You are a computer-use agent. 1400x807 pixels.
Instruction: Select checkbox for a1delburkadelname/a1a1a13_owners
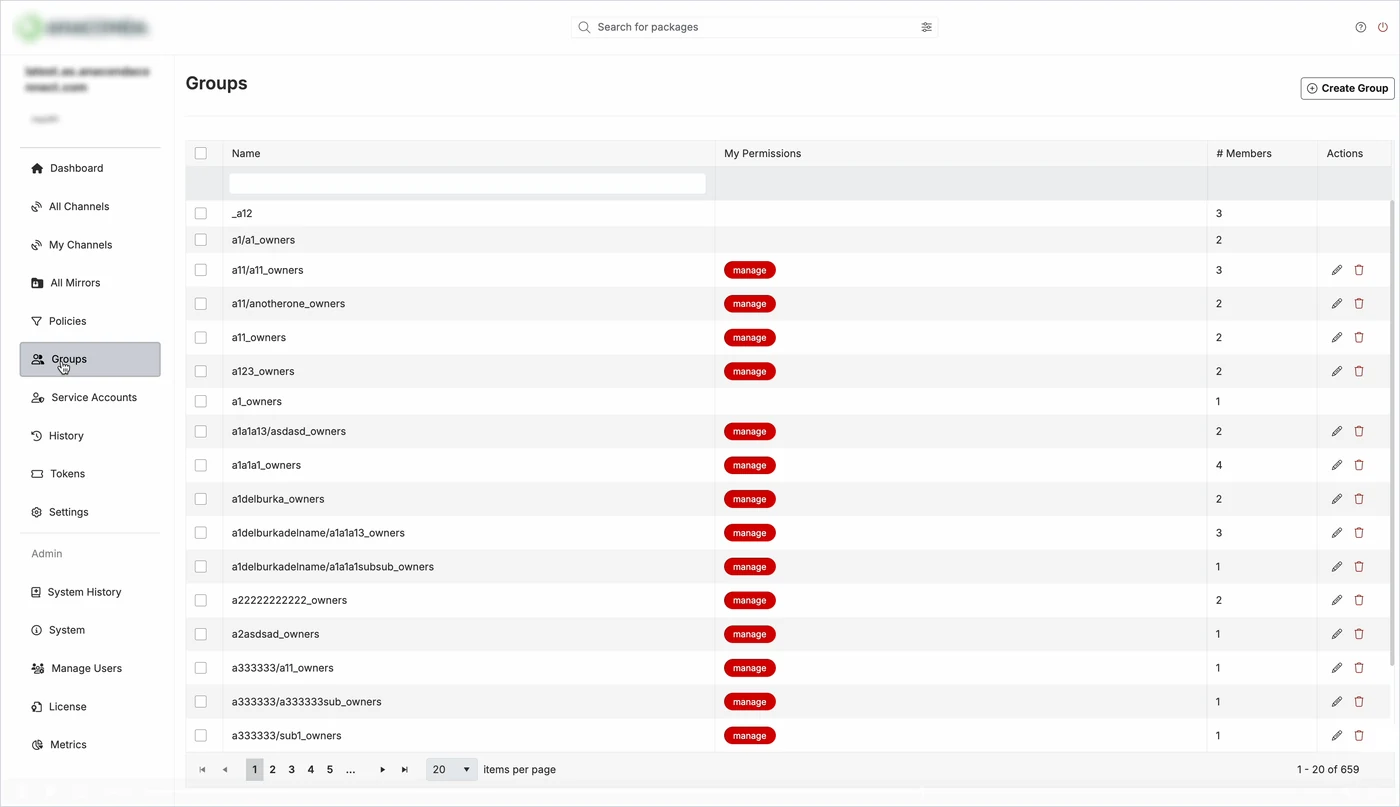tap(201, 533)
